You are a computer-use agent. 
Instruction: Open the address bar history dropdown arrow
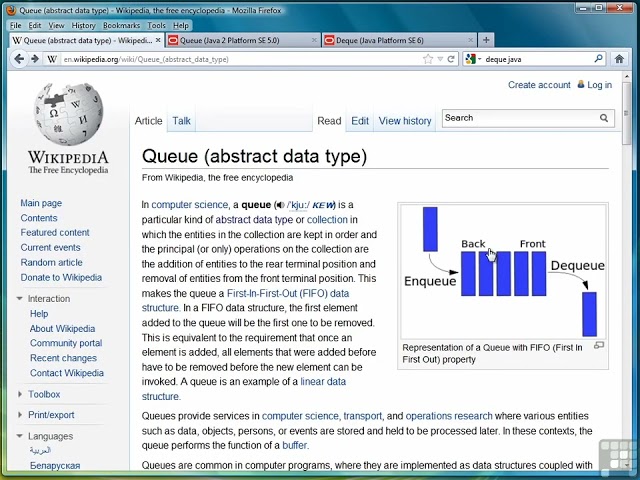point(440,59)
